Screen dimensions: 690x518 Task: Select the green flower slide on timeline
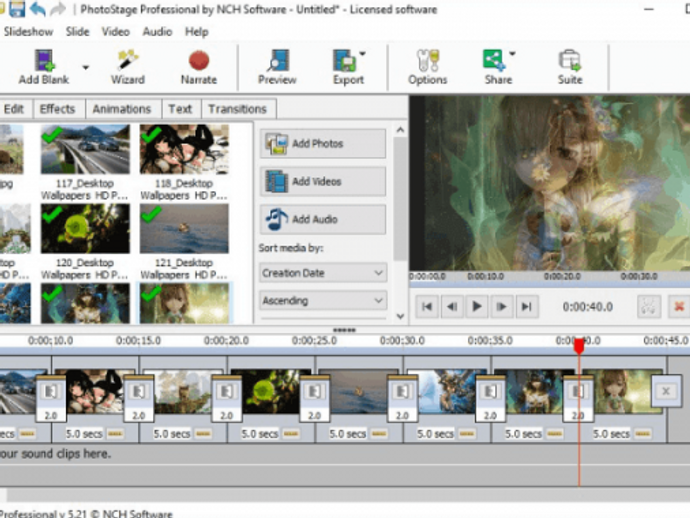pyautogui.click(x=271, y=391)
